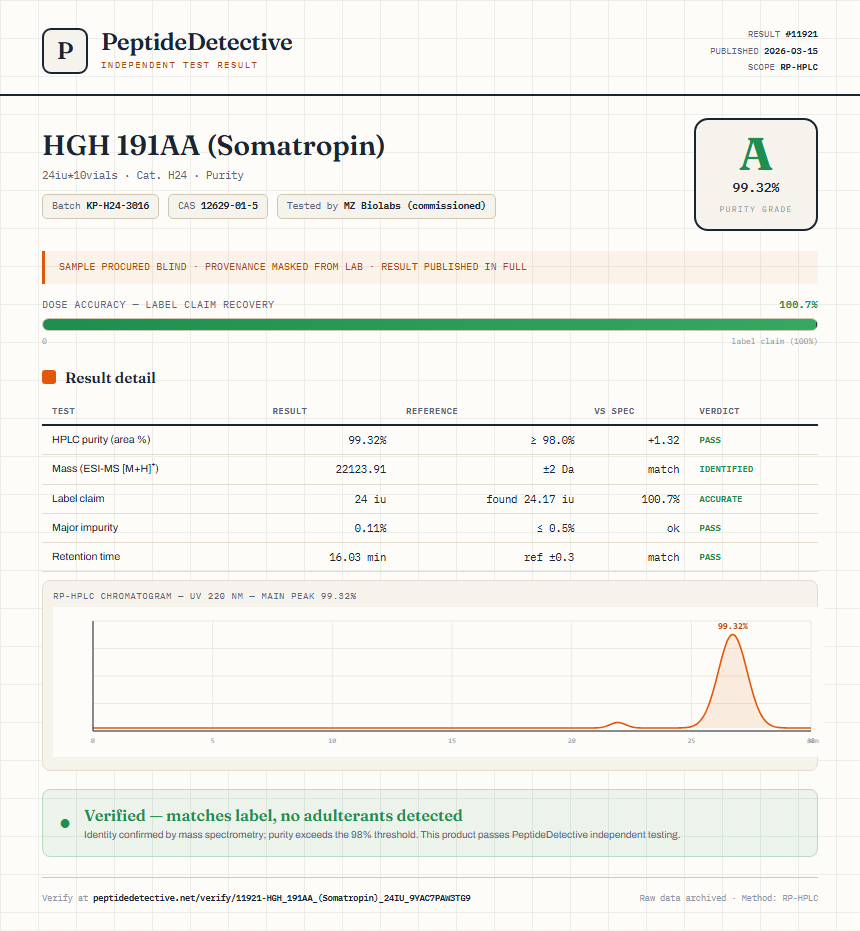Image resolution: width=860 pixels, height=931 pixels.
Task: Click the Major impurity row label
Action: click(x=85, y=527)
